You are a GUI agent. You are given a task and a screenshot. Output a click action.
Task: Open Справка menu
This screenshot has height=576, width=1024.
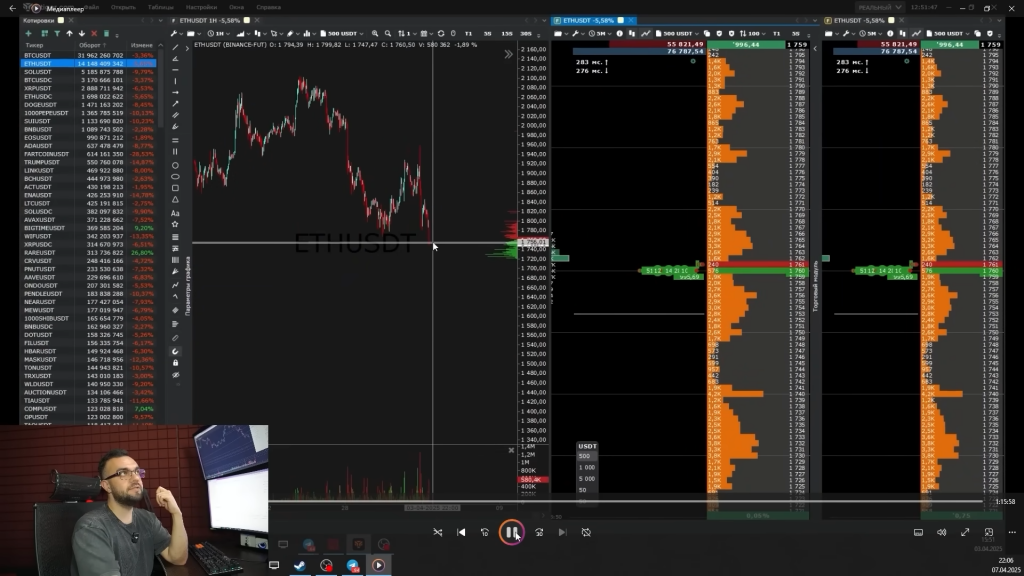tap(268, 7)
